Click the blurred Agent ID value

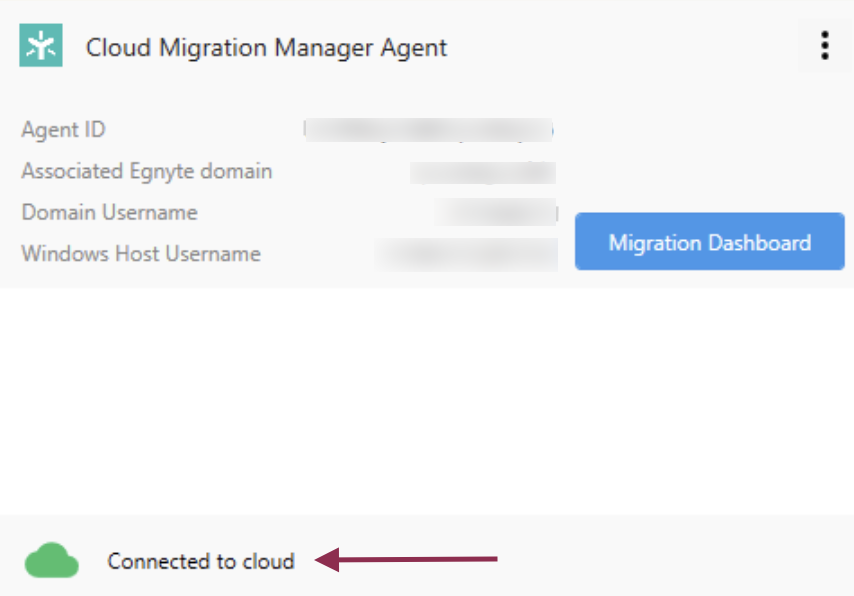(x=427, y=130)
